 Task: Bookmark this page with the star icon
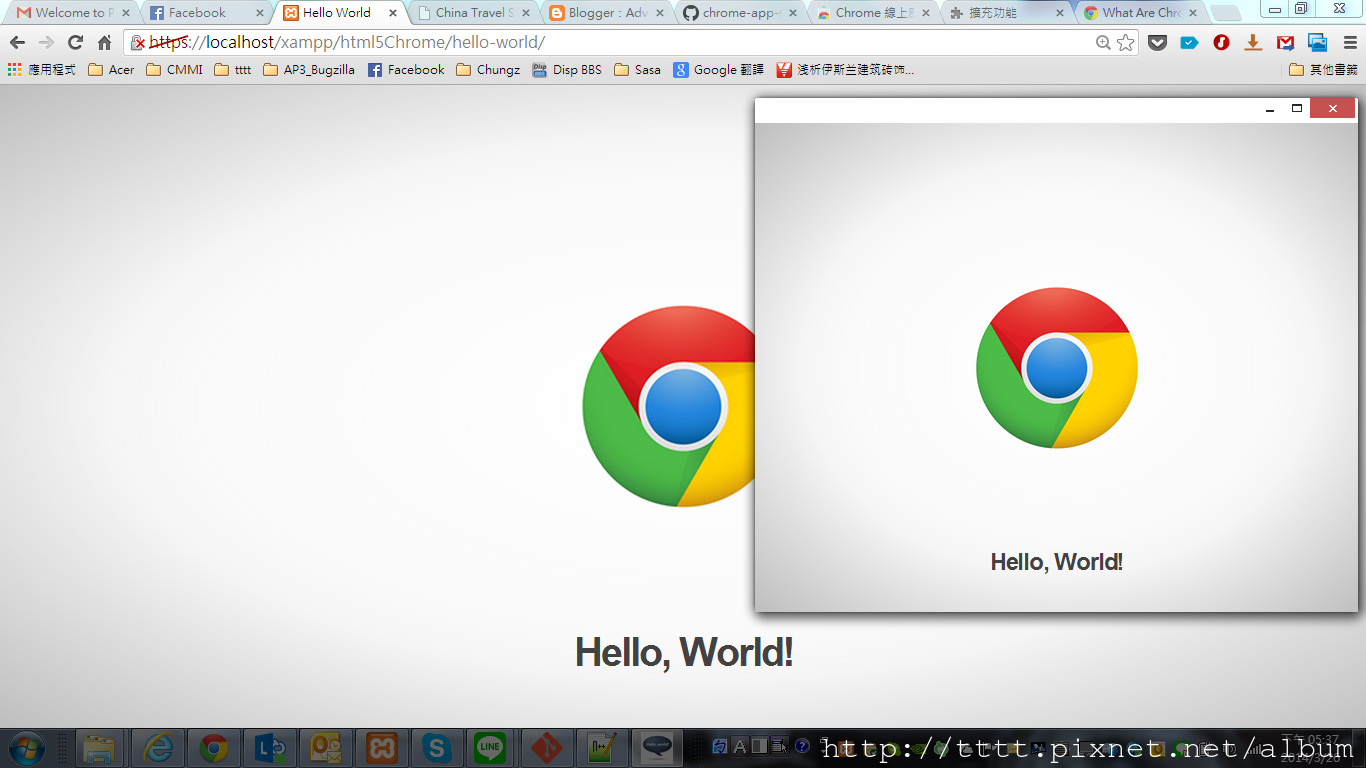click(x=1126, y=43)
